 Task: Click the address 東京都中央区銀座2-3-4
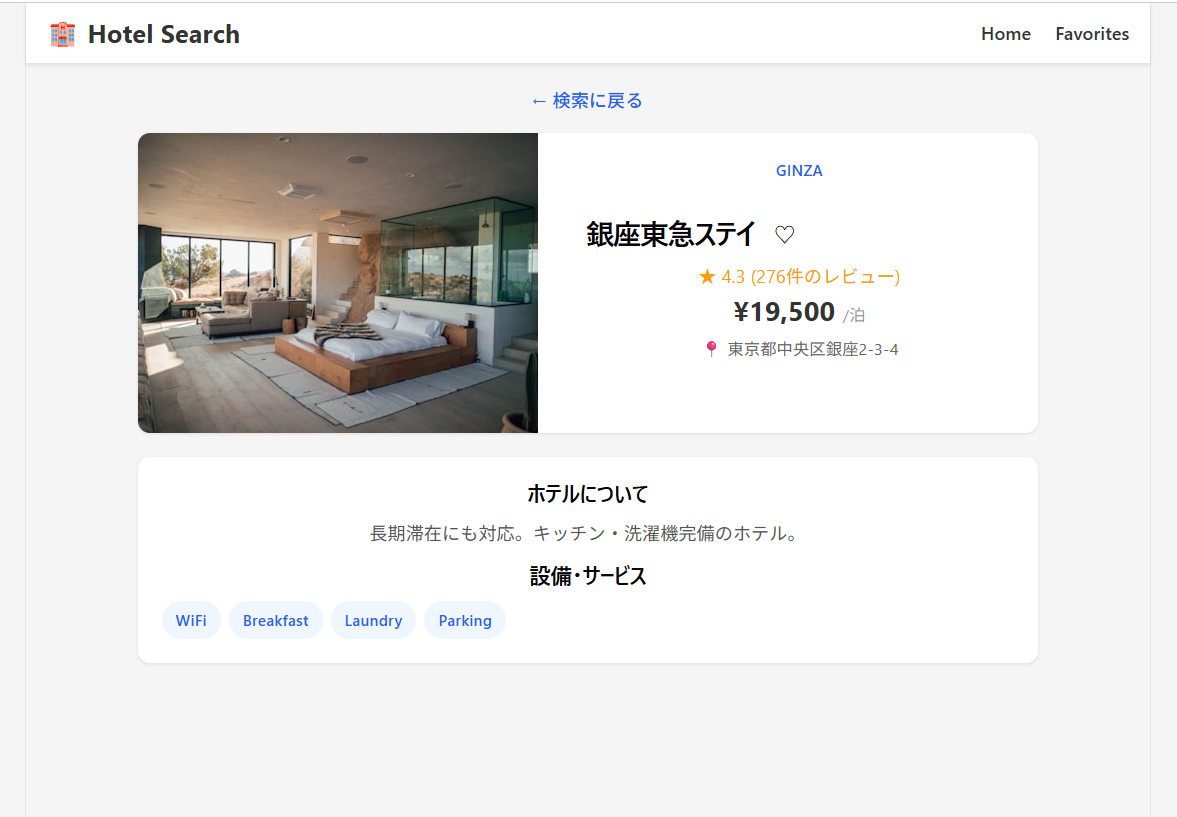(x=813, y=349)
